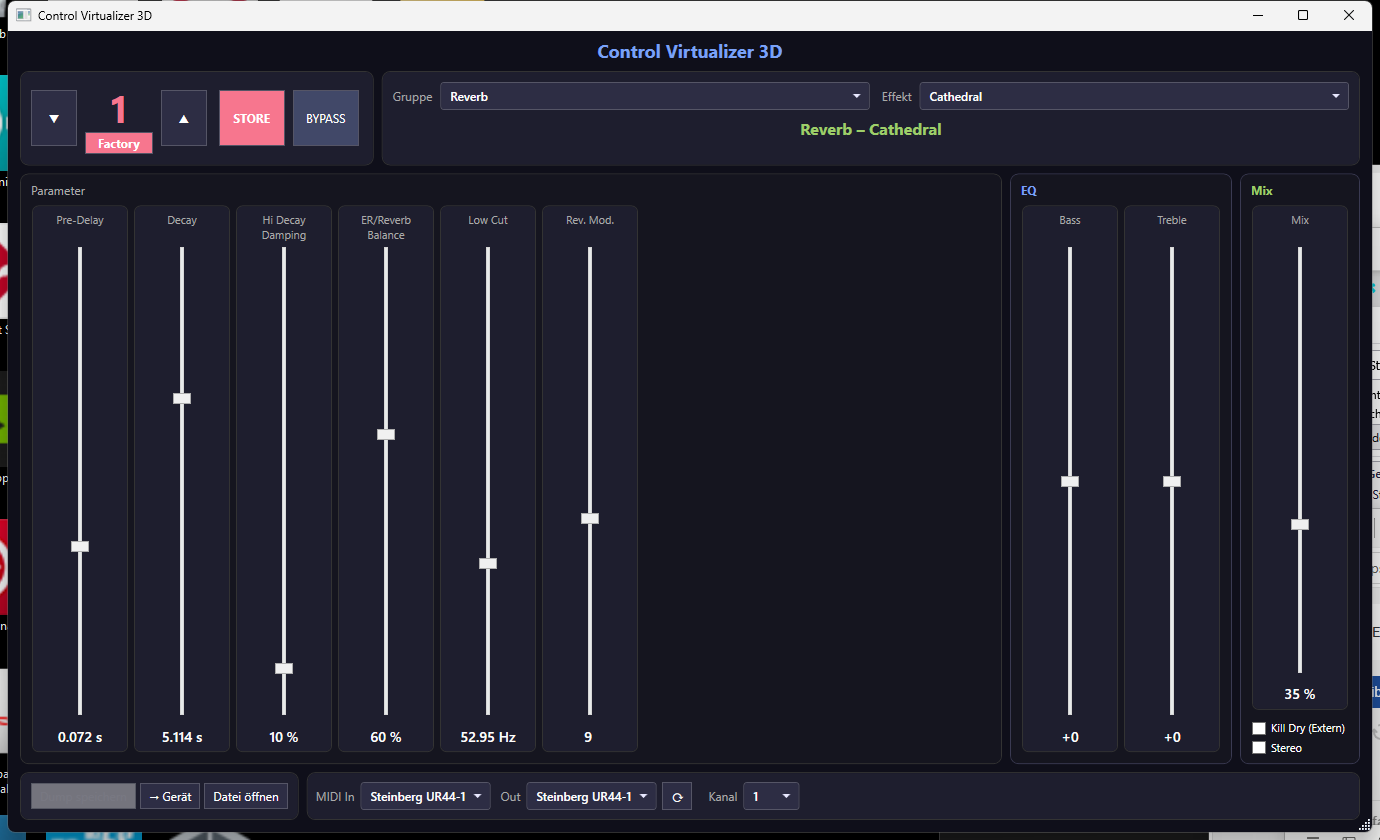This screenshot has width=1380, height=840.
Task: Click the MIDI ports refresh icon
Action: [677, 797]
